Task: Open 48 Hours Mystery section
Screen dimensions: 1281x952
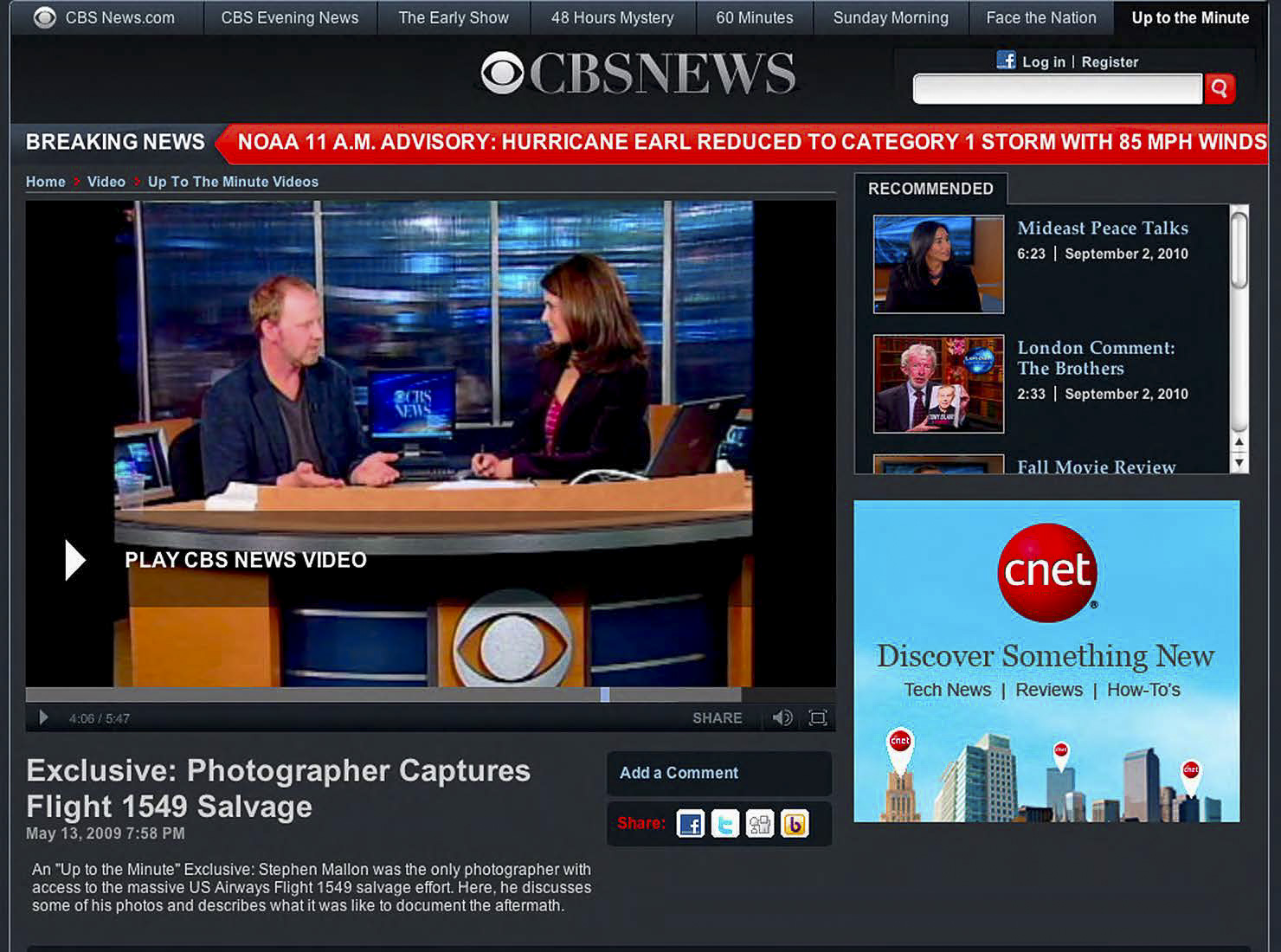Action: click(x=613, y=17)
